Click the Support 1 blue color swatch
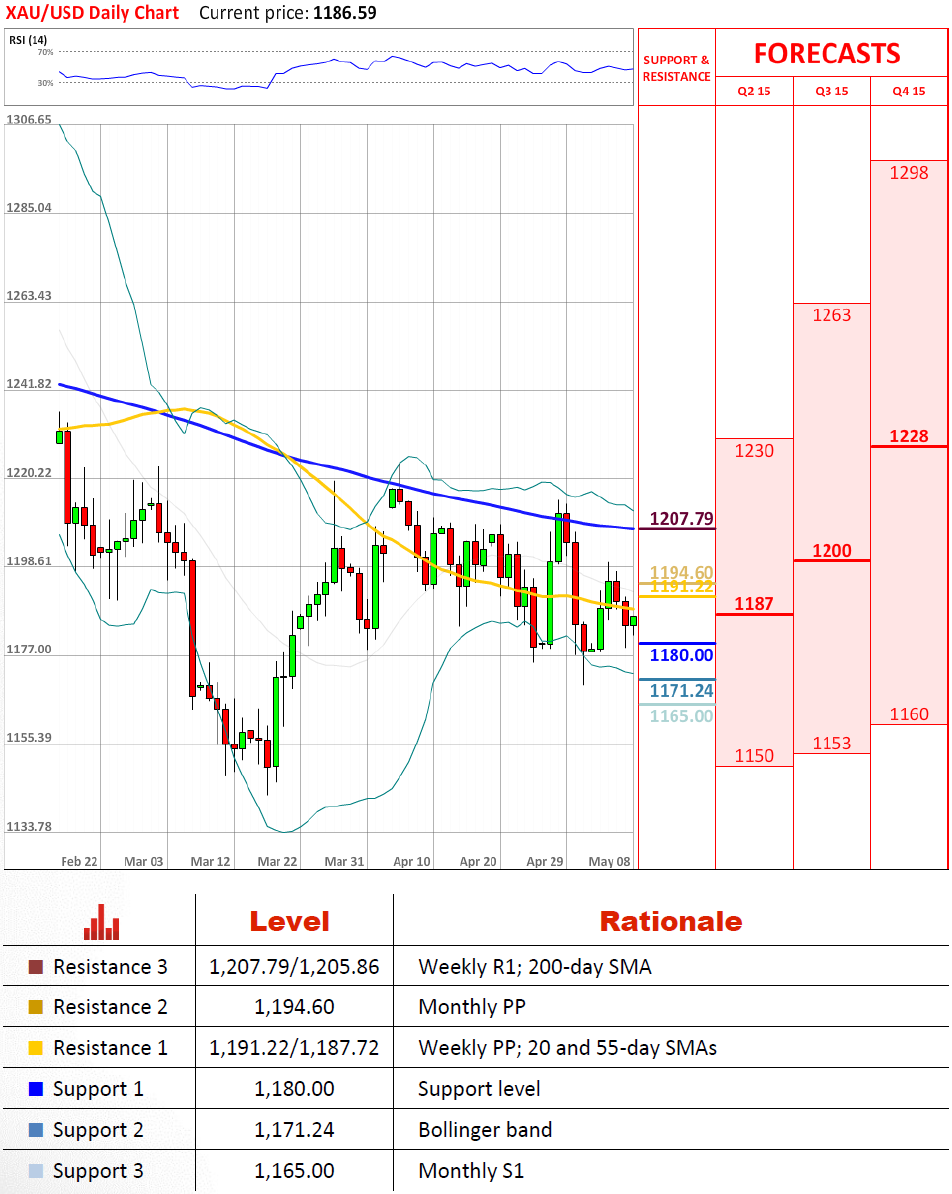Viewport: 952px width, 1194px height. point(35,1089)
